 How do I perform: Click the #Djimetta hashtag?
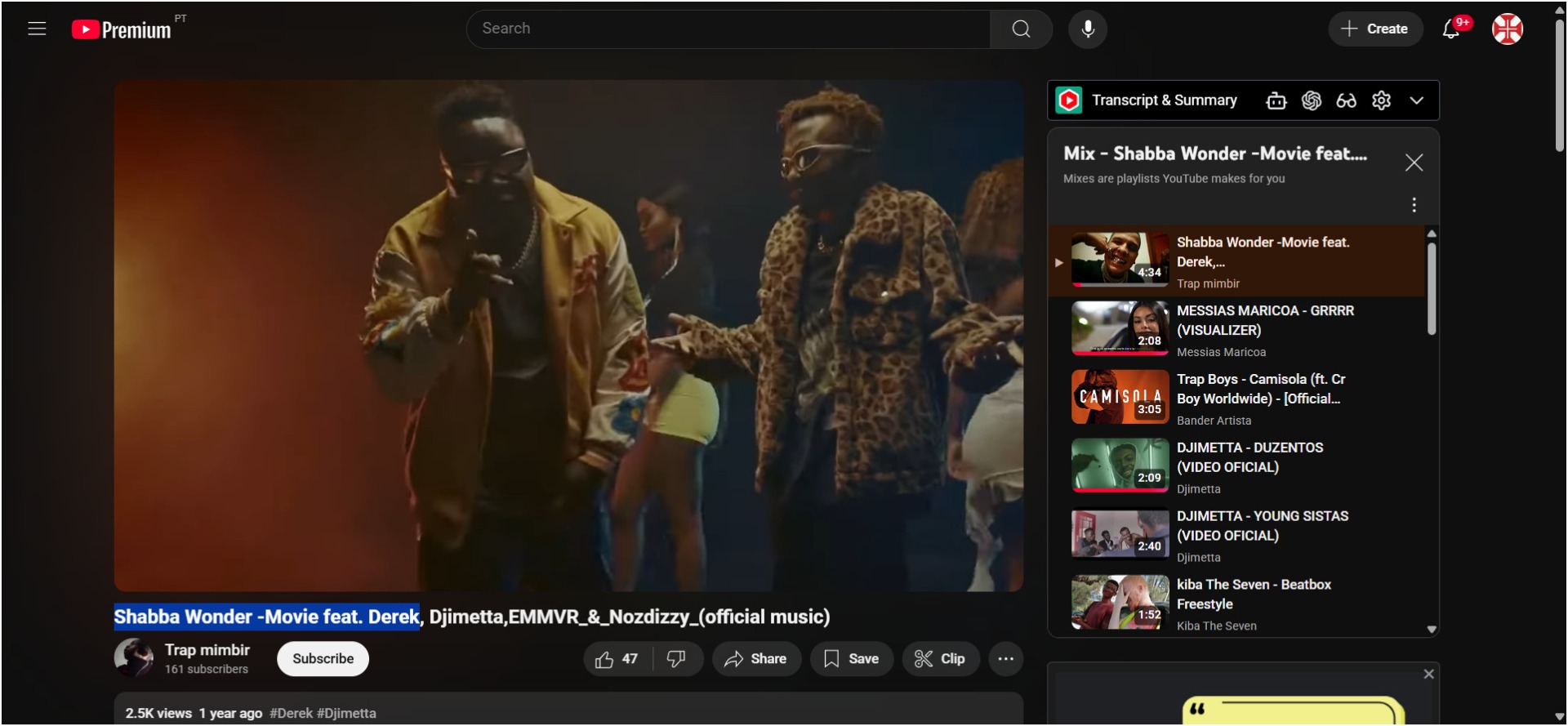click(x=347, y=713)
